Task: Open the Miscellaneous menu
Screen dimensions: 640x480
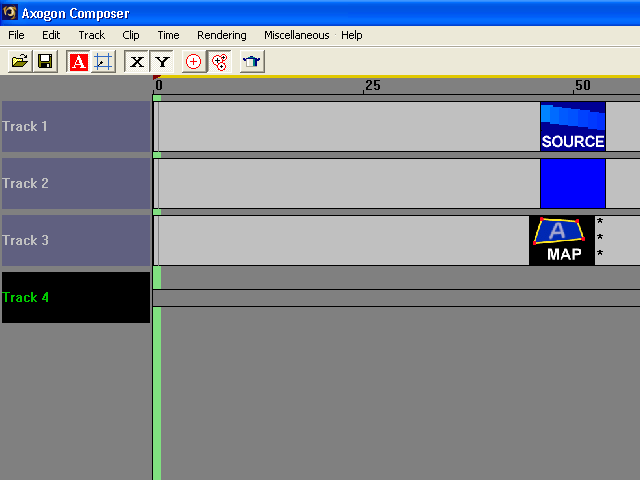Action: [x=297, y=35]
